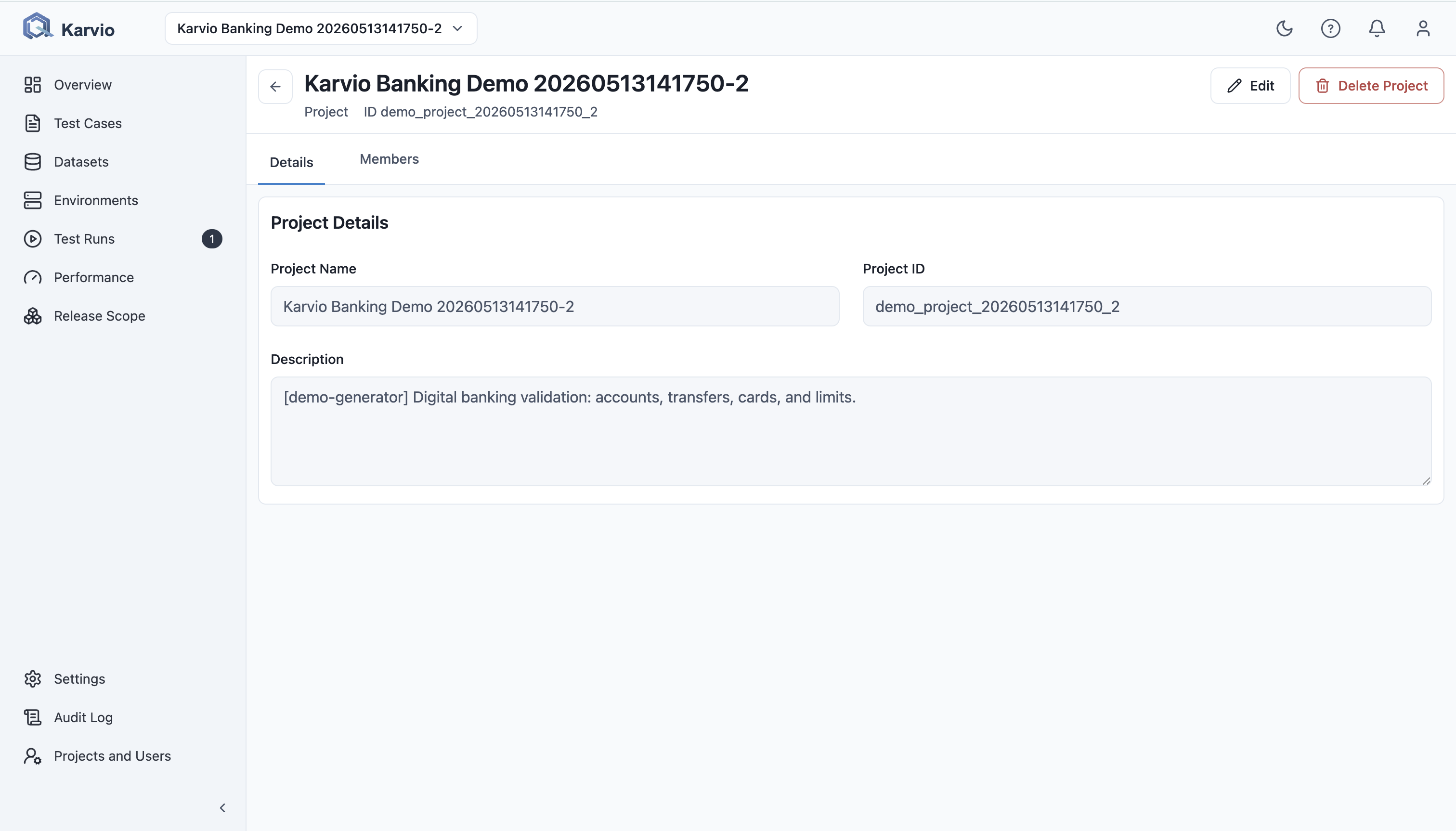Screen dimensions: 1456x831
Task: Click the pencil icon in Edit
Action: (1235, 86)
